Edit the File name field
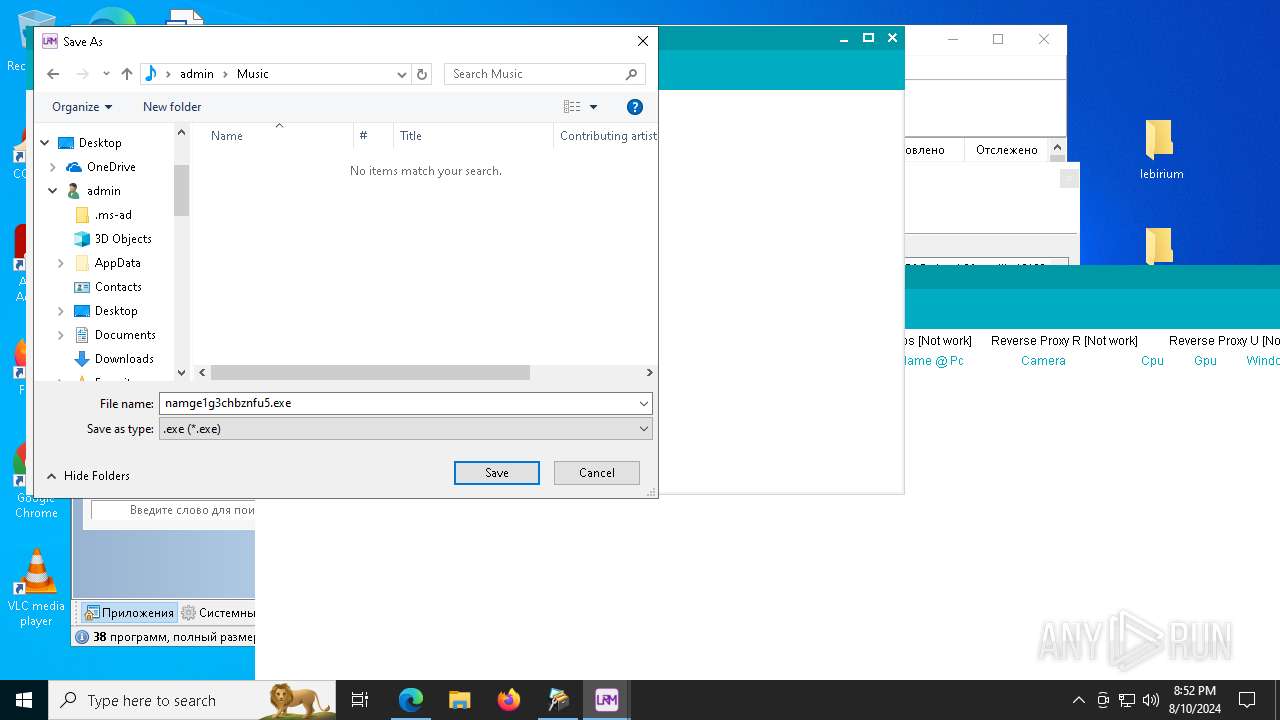 pos(398,403)
